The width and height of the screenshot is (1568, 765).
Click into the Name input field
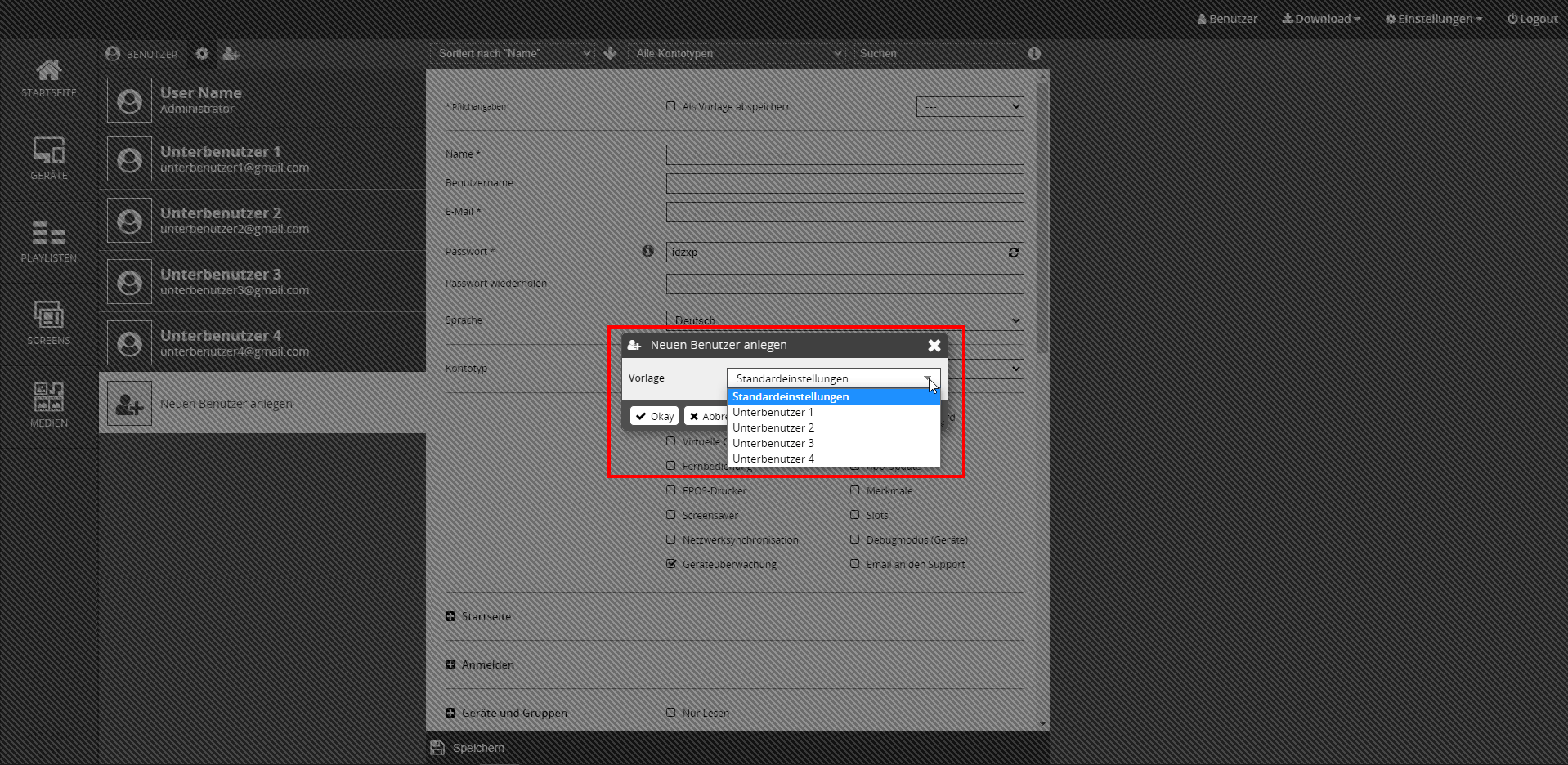pos(844,154)
